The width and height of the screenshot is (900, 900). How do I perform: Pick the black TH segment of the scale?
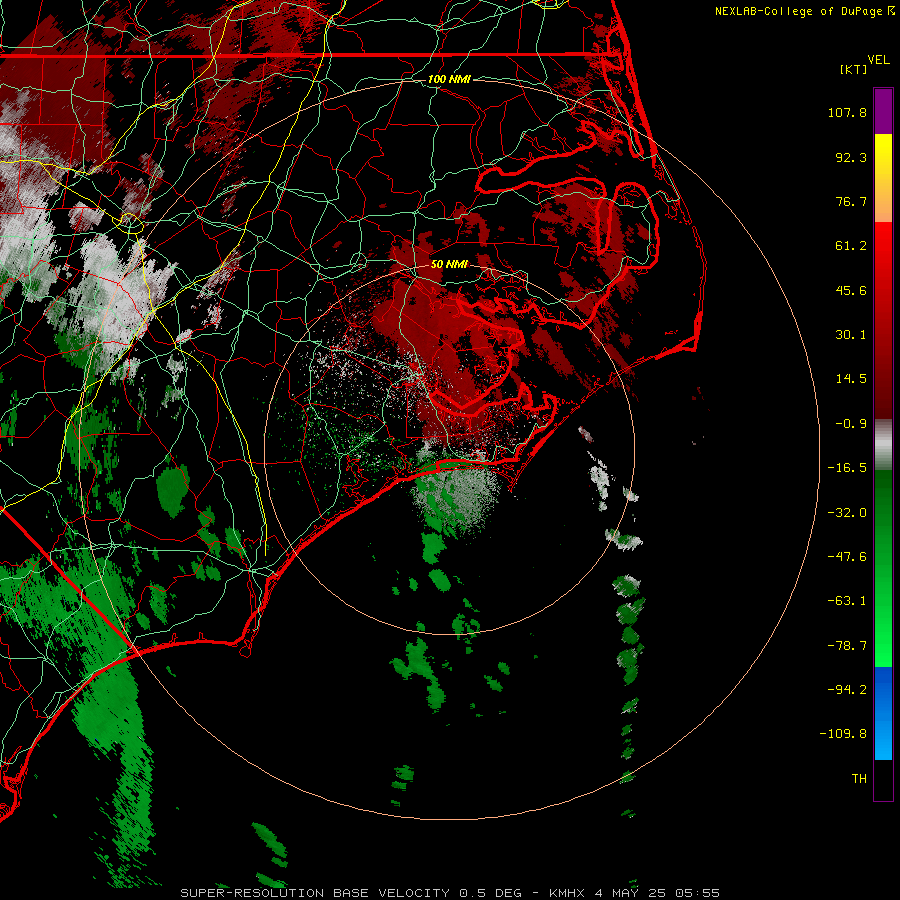tap(883, 779)
